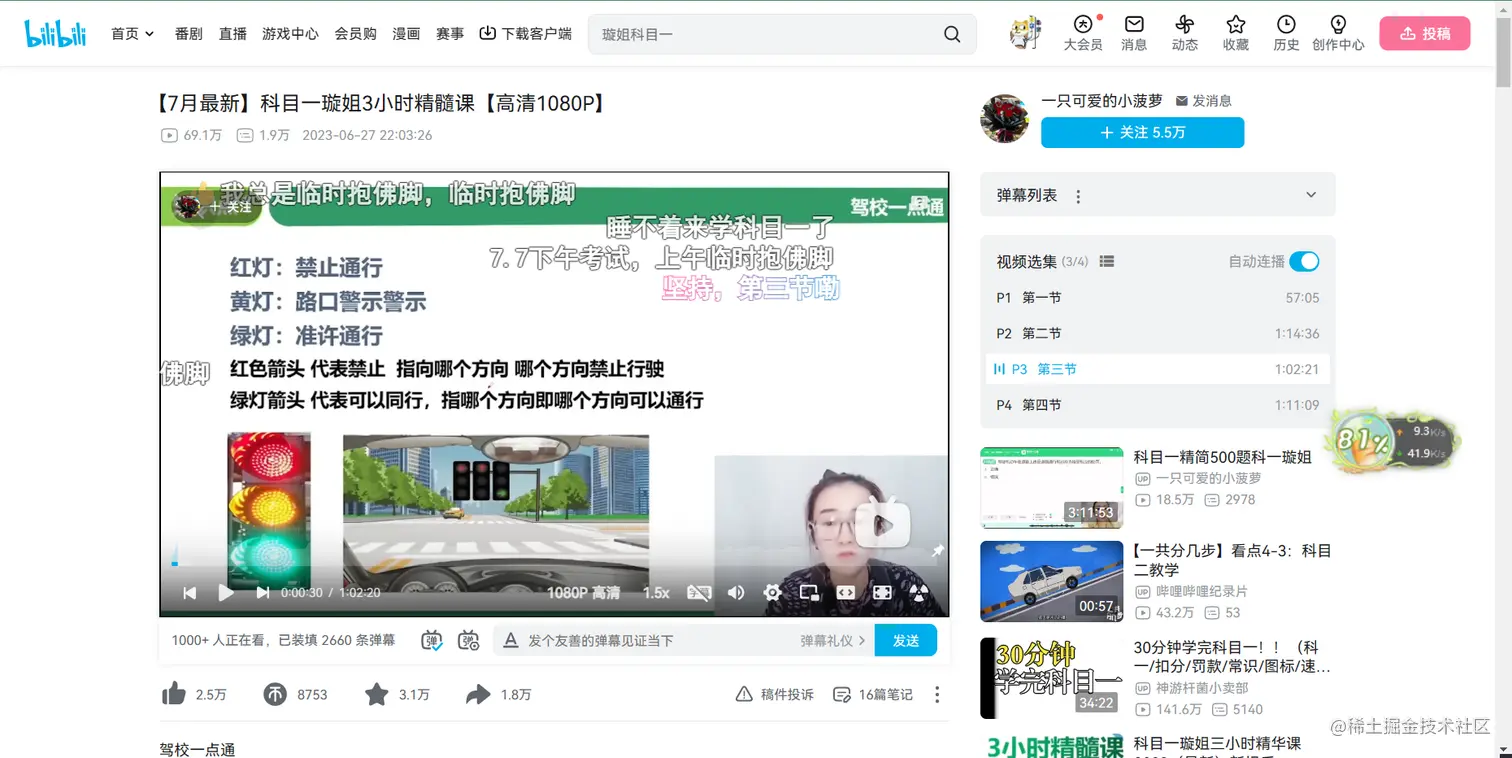Click the search magnifier icon

[x=952, y=34]
